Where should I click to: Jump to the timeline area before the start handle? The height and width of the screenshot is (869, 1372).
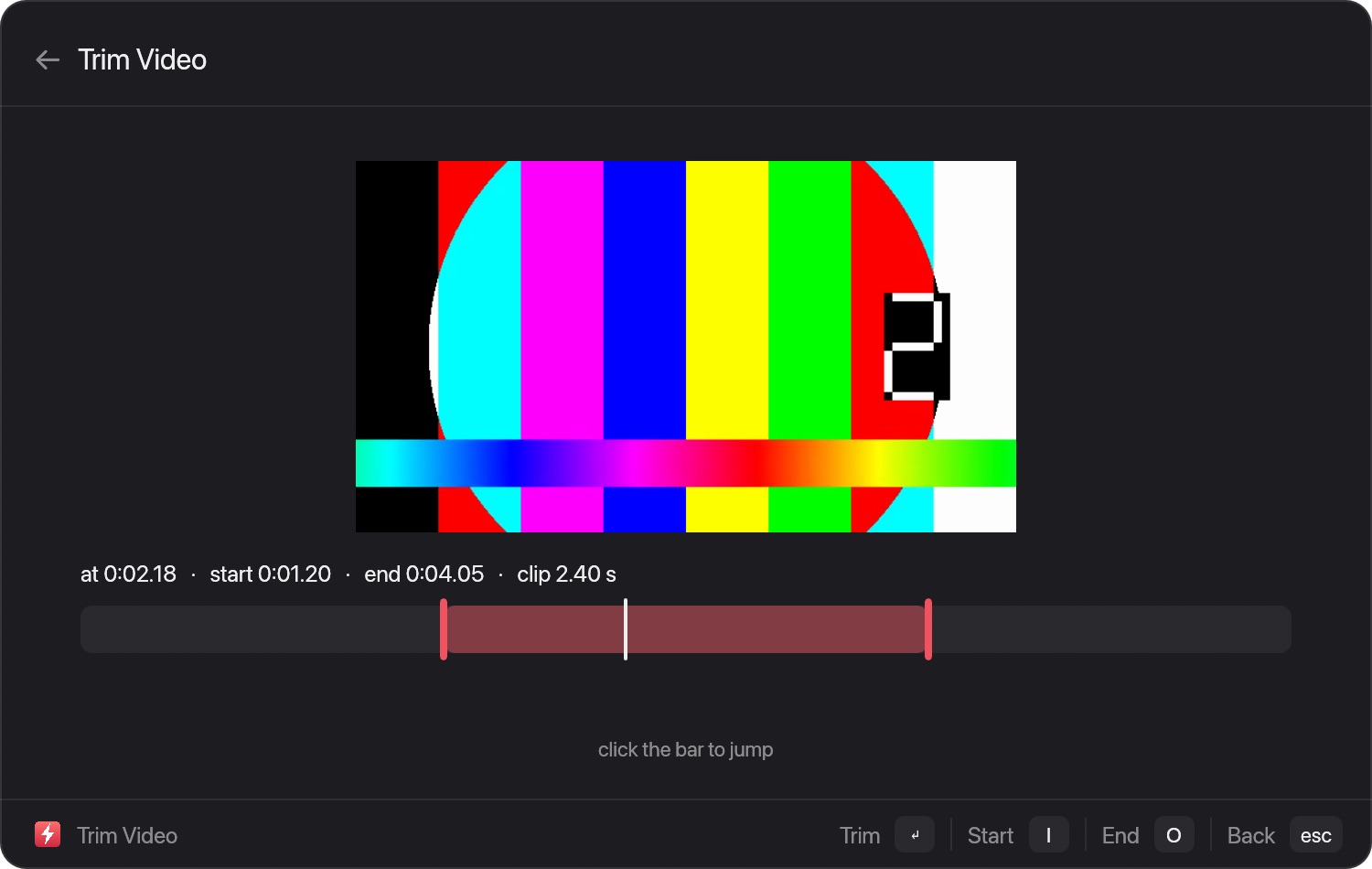(x=260, y=629)
